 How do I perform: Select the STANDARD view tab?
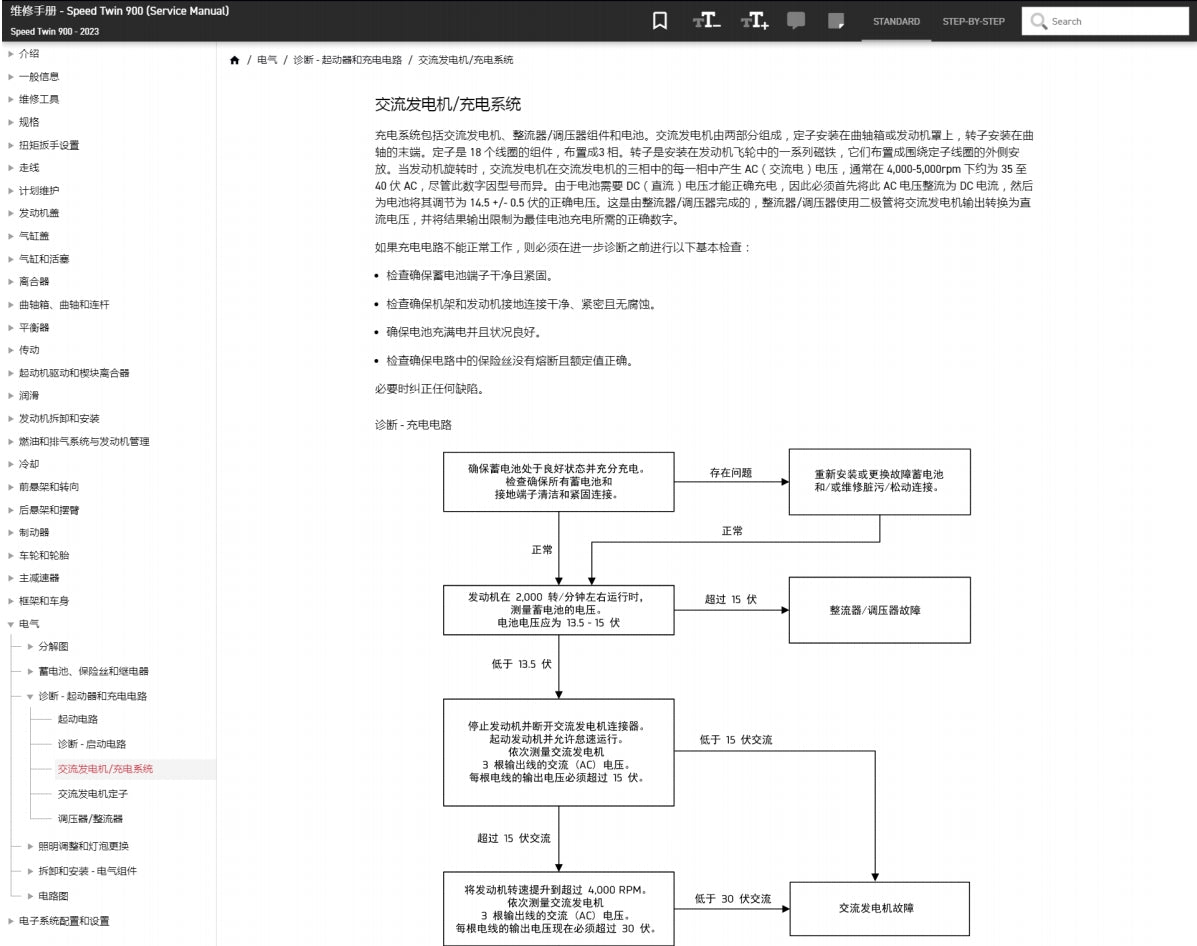(x=896, y=21)
